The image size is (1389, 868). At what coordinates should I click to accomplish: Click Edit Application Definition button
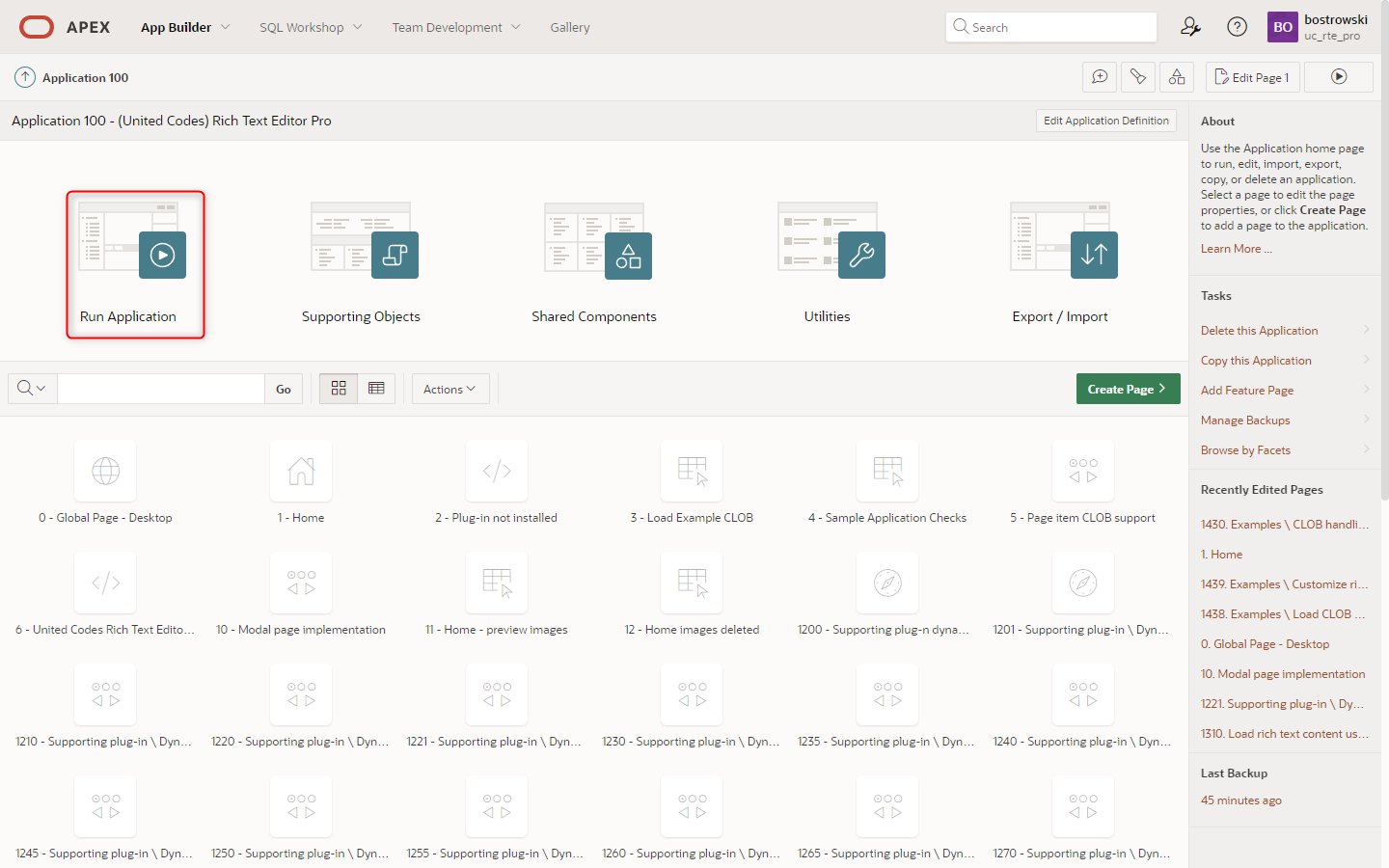[1106, 121]
